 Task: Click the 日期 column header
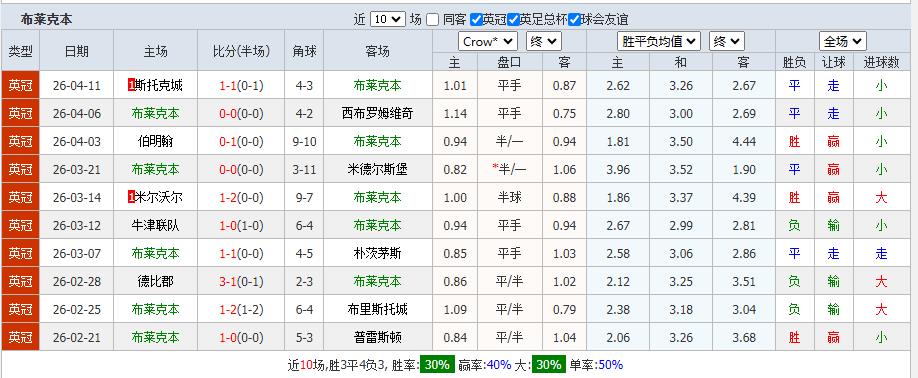click(x=77, y=51)
